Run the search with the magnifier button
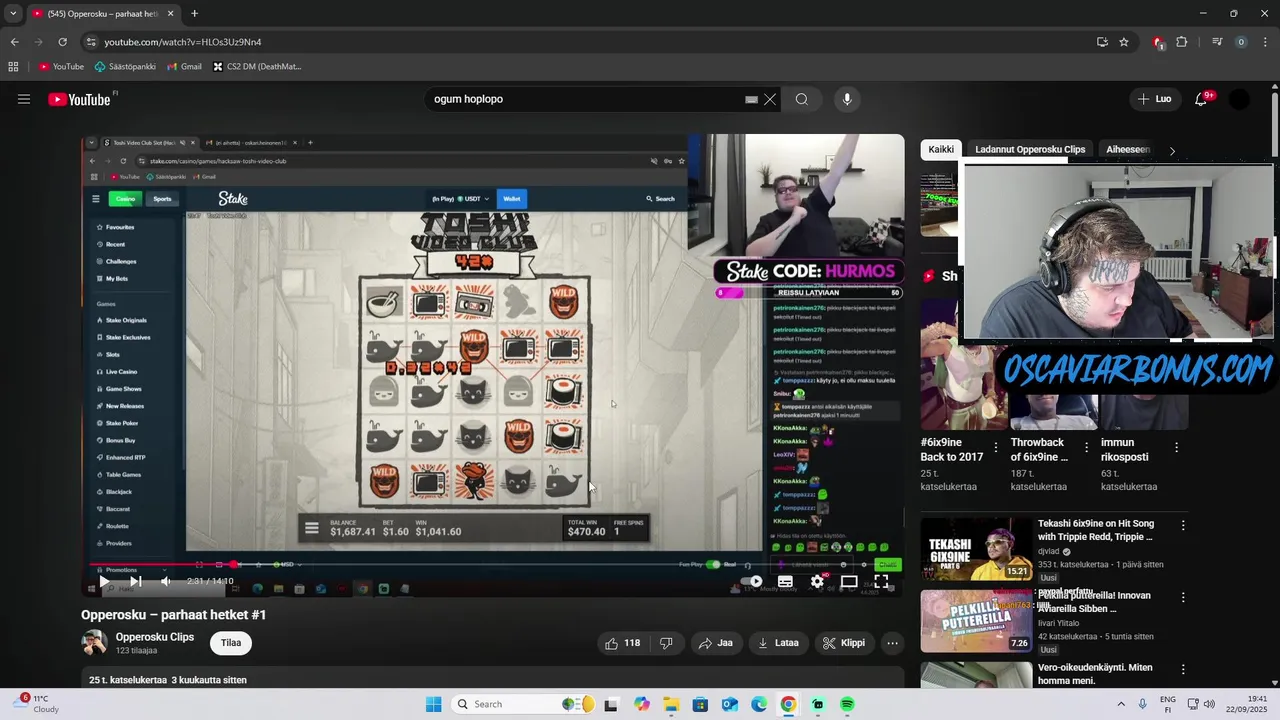The height and width of the screenshot is (720, 1280). 802,99
